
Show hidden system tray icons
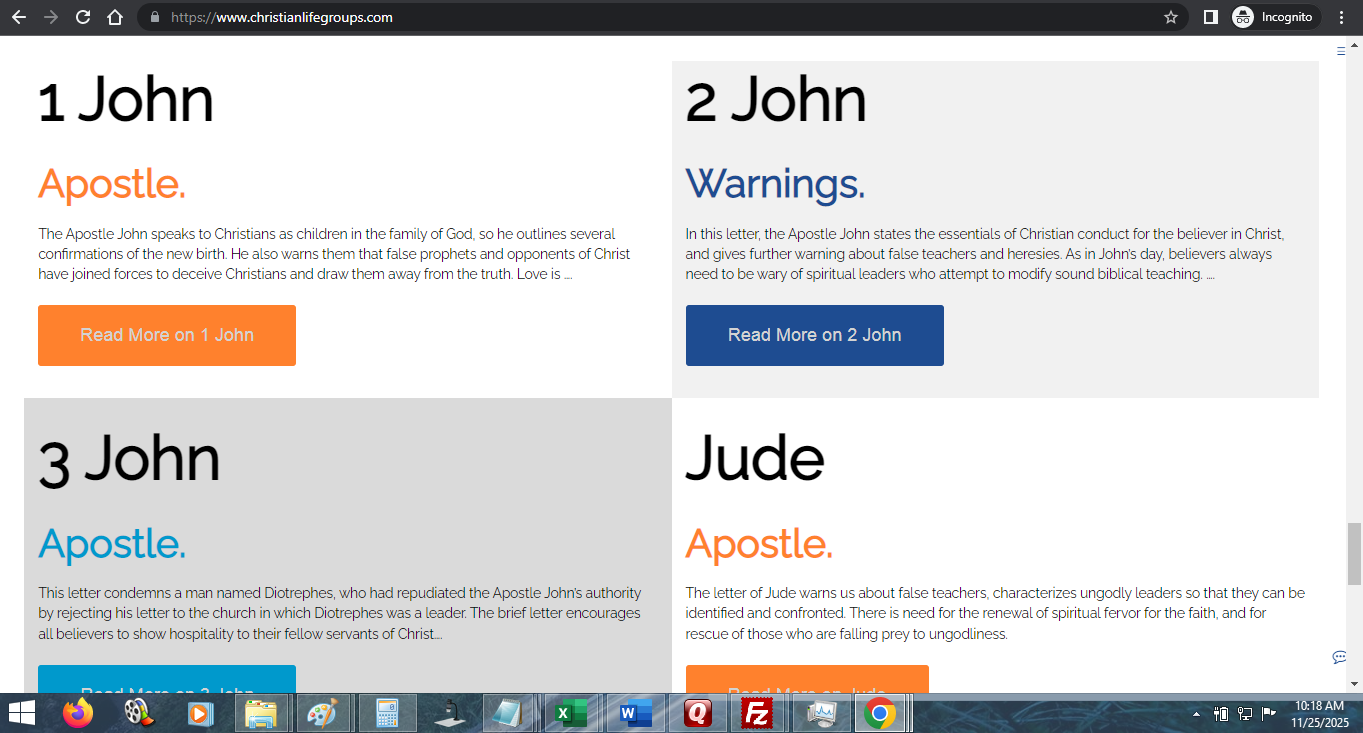(1196, 714)
